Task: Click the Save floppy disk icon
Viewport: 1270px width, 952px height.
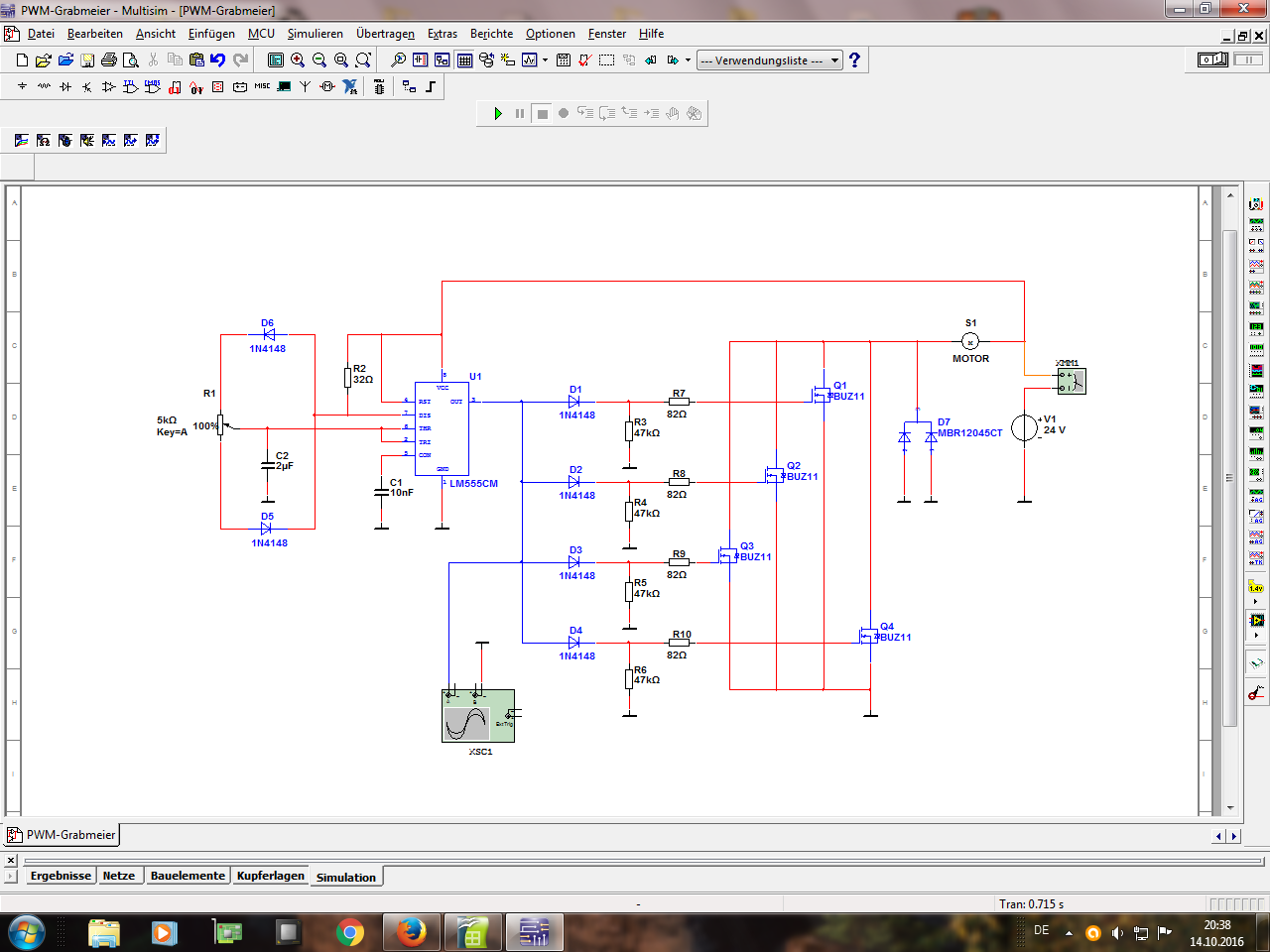Action: click(87, 60)
